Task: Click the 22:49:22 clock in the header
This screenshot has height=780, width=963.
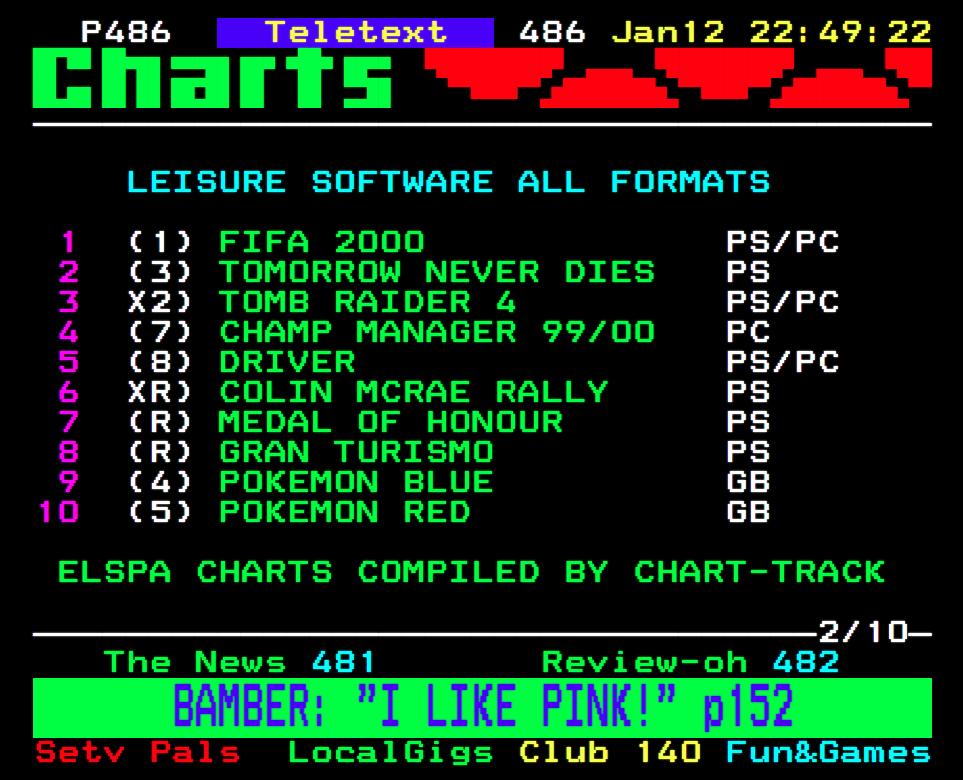Action: coord(840,32)
